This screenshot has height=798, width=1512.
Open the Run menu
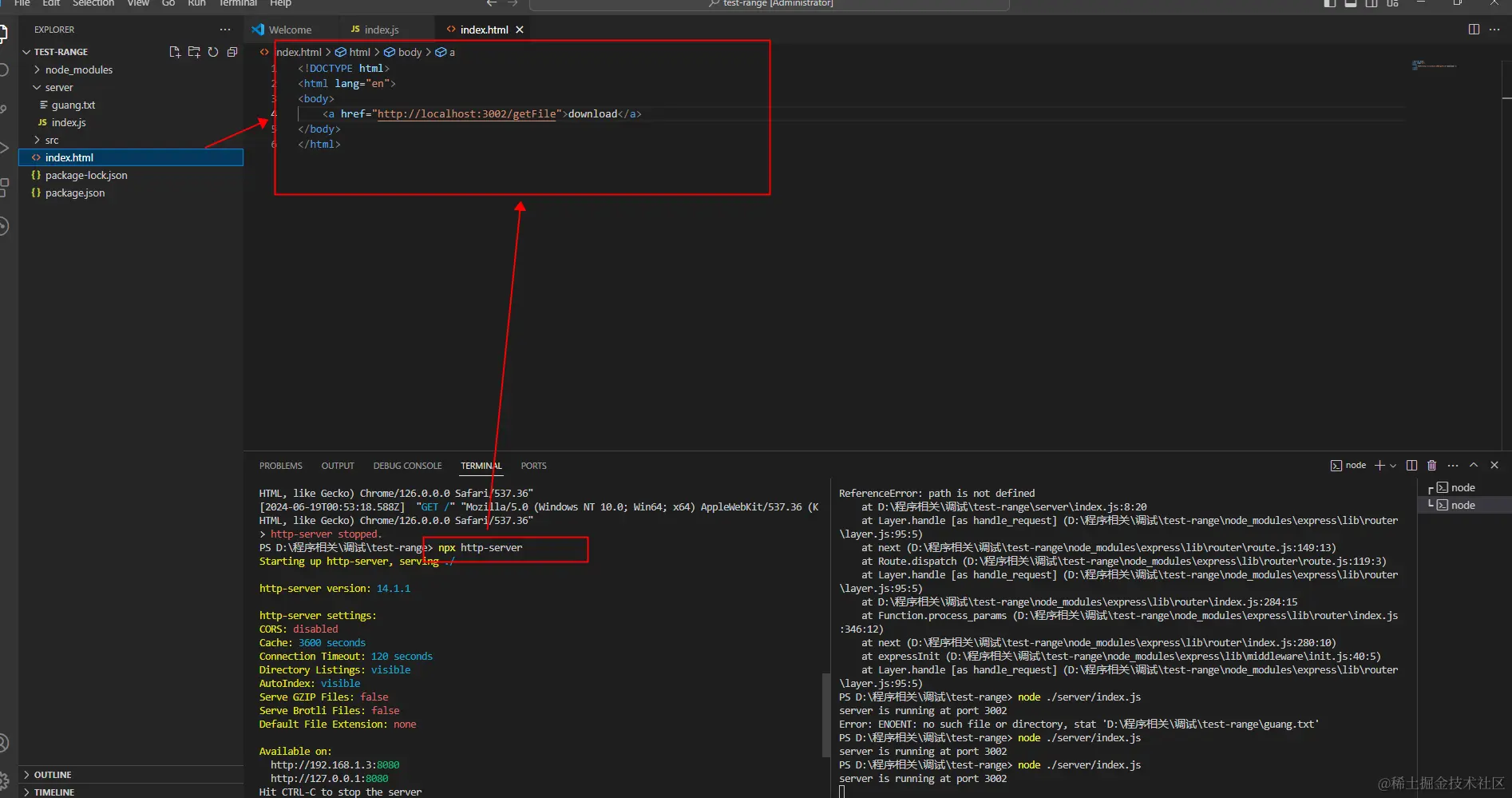tap(196, 3)
